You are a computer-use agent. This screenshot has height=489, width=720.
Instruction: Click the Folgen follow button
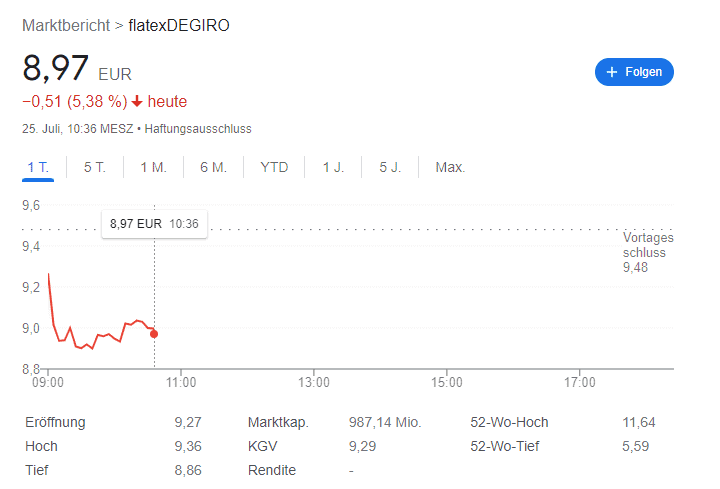(x=634, y=72)
